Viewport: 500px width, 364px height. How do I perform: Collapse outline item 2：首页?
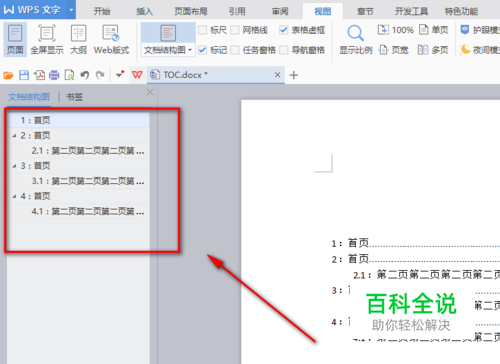14,136
